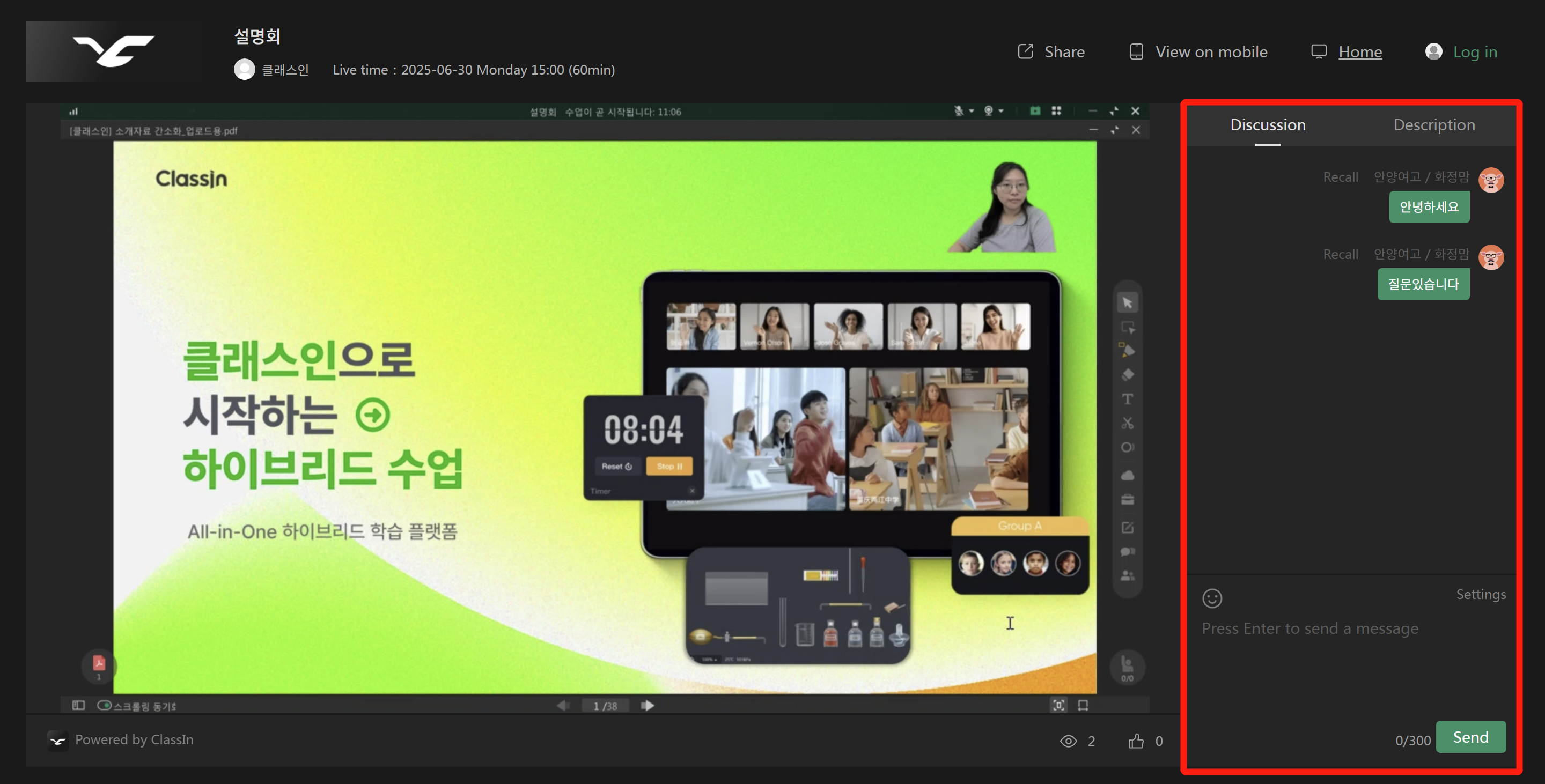Click the note edit icon in toolbar
This screenshot has height=784, width=1545.
pyautogui.click(x=1128, y=528)
